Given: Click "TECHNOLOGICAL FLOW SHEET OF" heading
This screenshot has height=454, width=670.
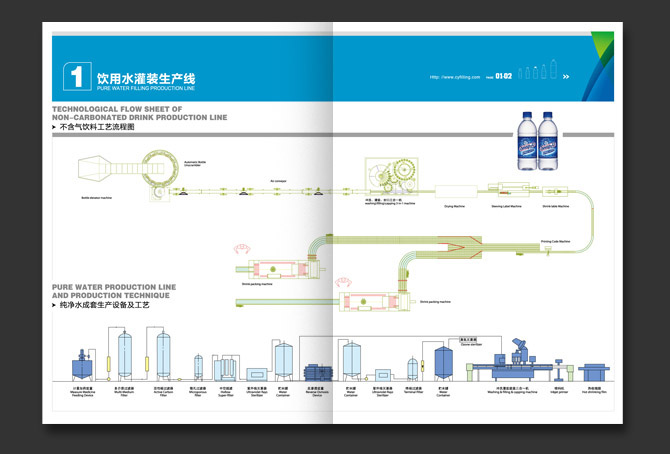Looking at the screenshot, I should tap(117, 109).
